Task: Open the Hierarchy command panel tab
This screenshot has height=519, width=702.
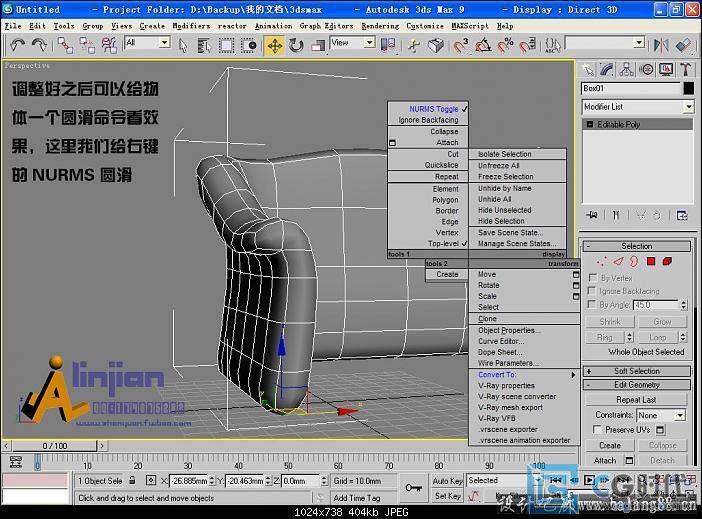Action: click(626, 69)
